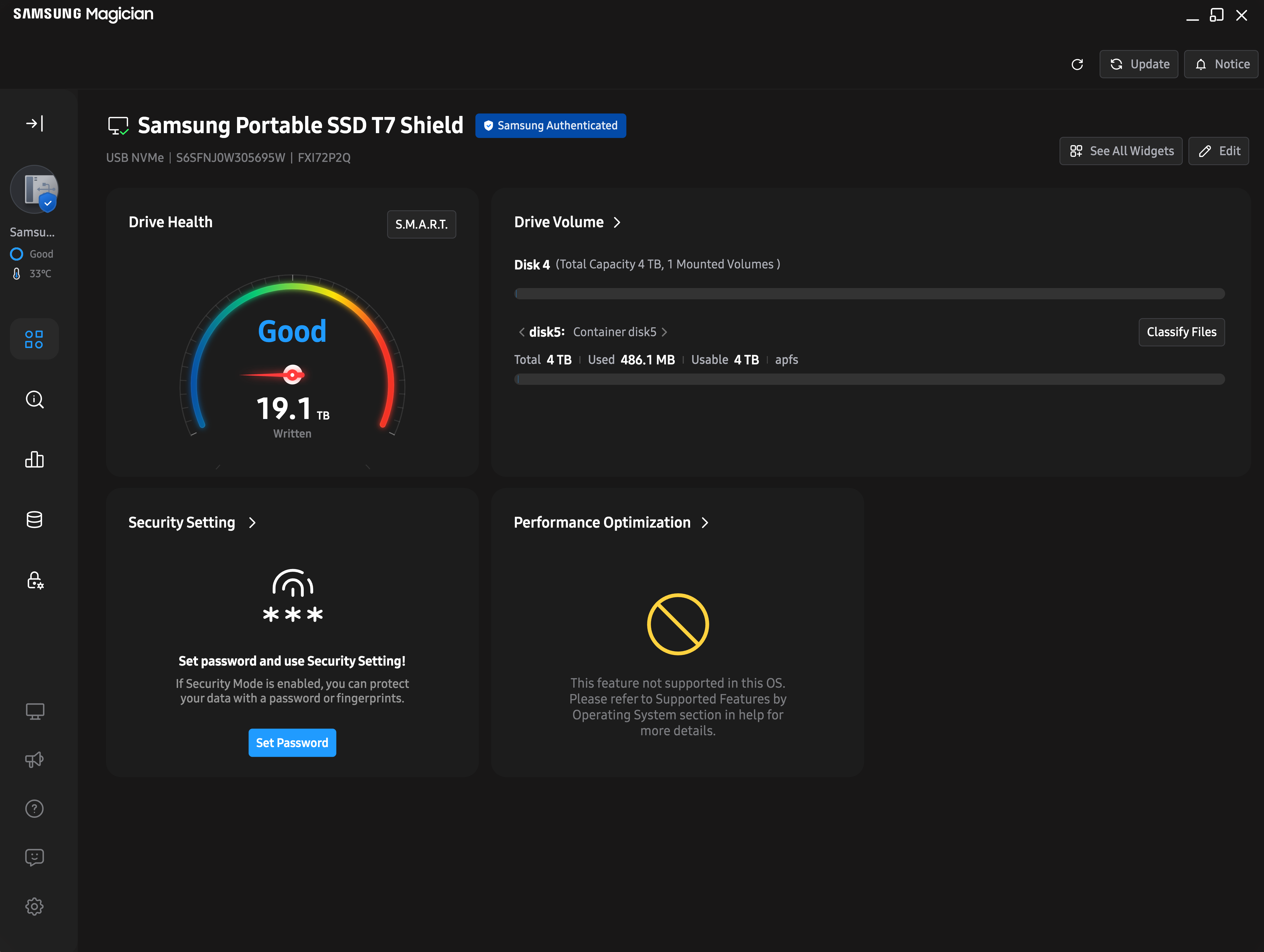Open Data Management database icon in sidebar

point(34,520)
